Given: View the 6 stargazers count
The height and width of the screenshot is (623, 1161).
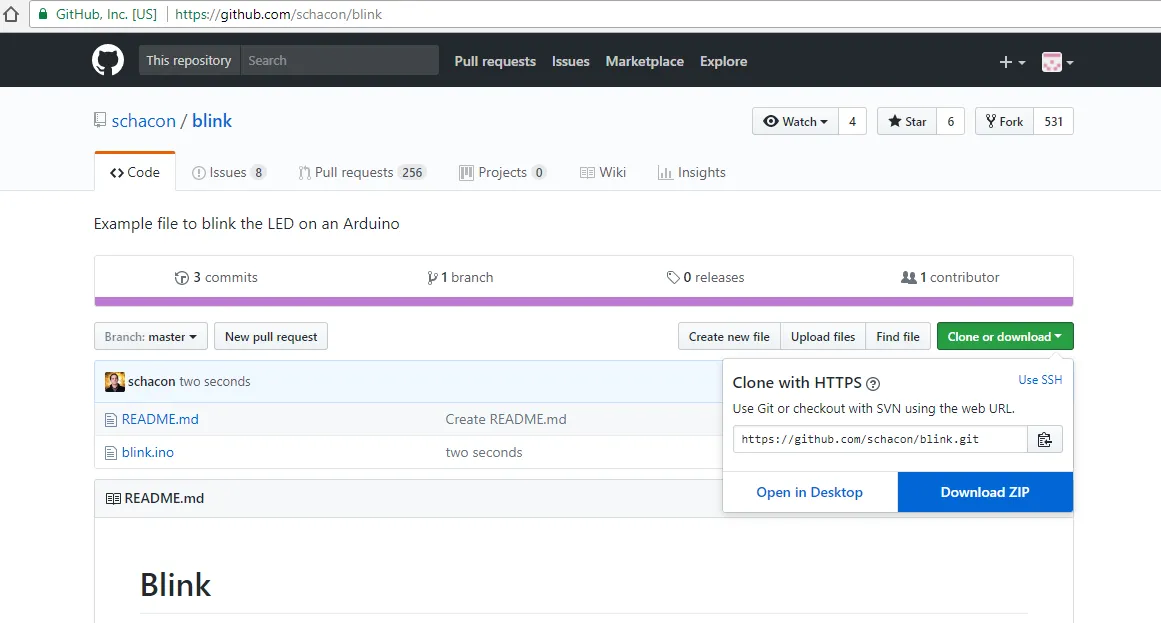Looking at the screenshot, I should point(951,121).
